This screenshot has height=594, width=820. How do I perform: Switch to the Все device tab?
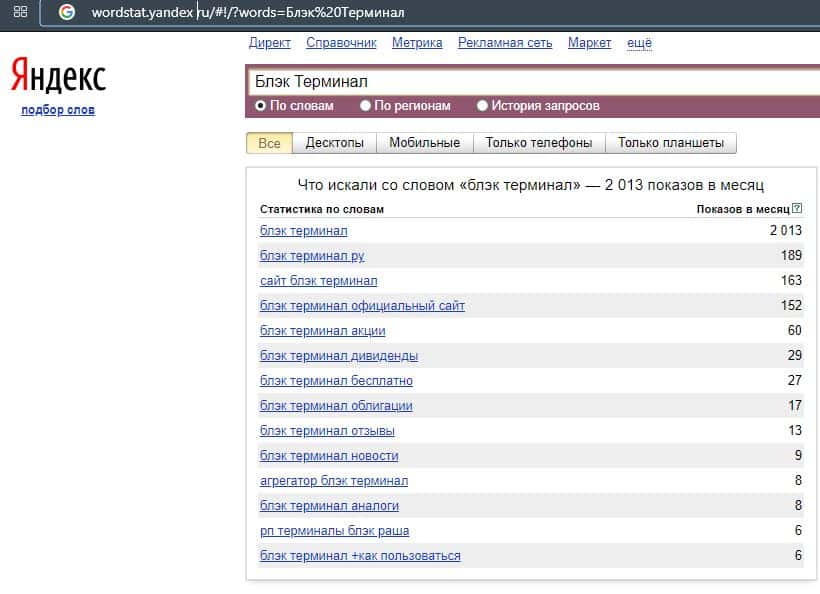point(269,143)
